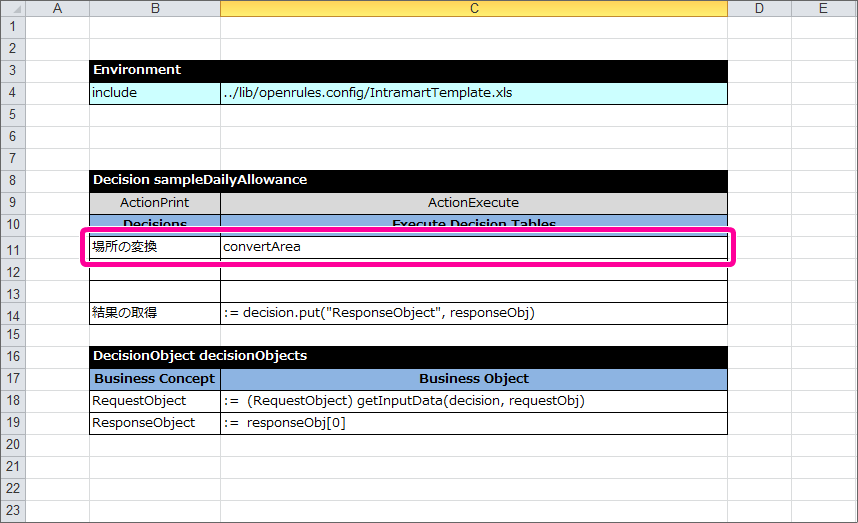
Task: Select row 4 header
Action: click(x=12, y=93)
